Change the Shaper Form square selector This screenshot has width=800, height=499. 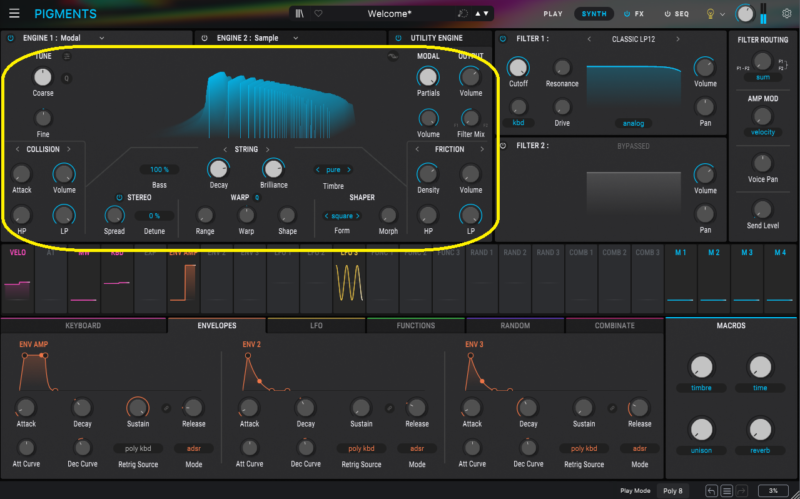(342, 216)
